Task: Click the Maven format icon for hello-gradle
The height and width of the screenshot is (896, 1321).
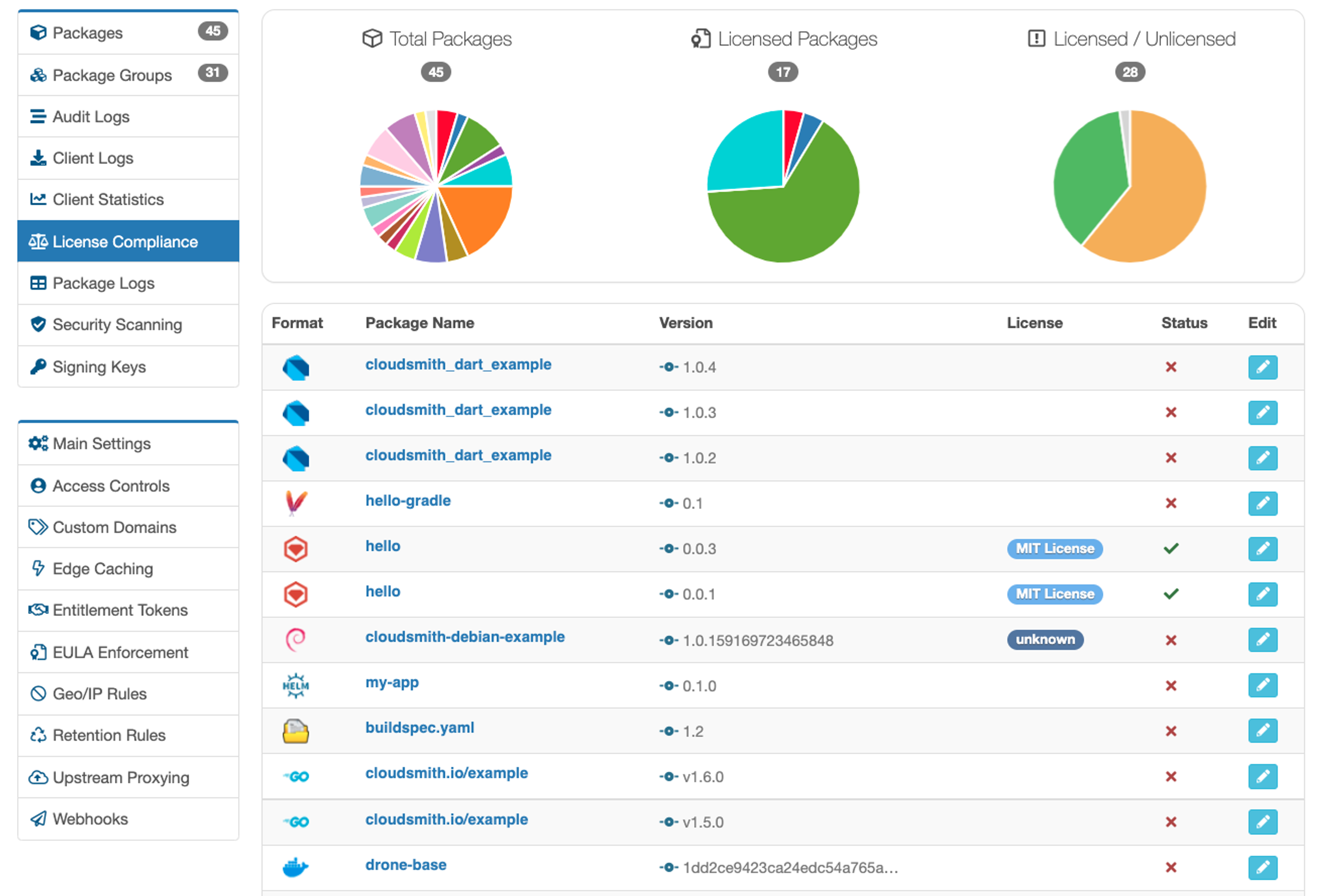Action: tap(296, 504)
